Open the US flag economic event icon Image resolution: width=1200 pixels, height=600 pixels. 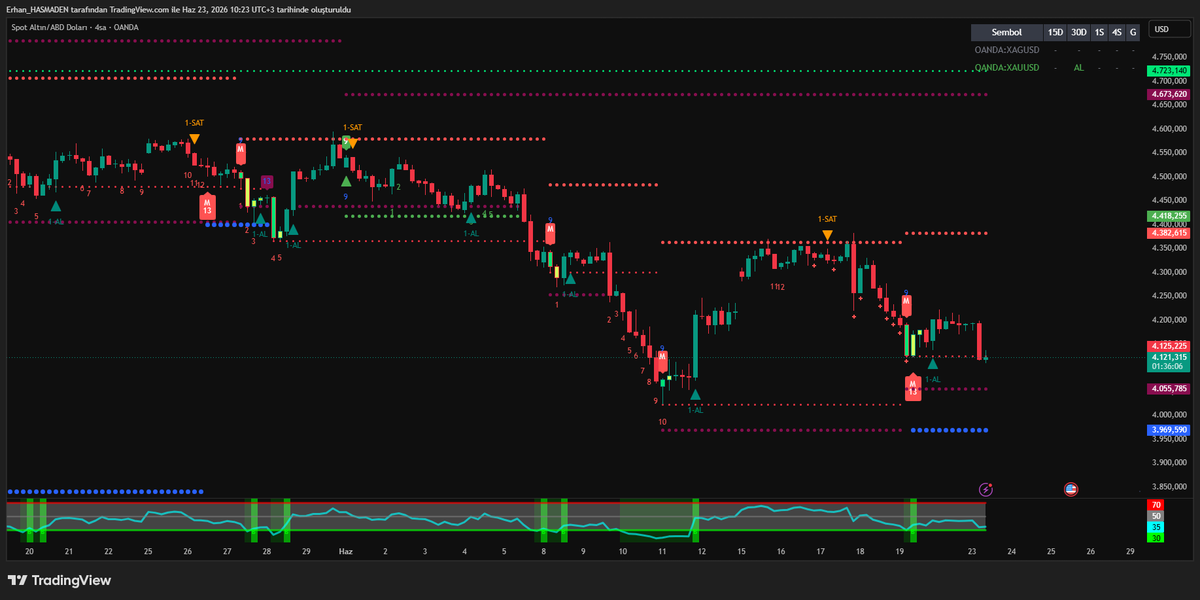pos(1071,489)
